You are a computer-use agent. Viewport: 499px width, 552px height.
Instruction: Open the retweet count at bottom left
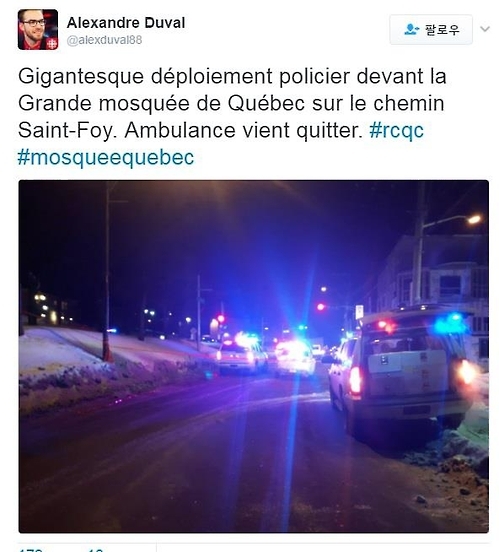pos(31,549)
